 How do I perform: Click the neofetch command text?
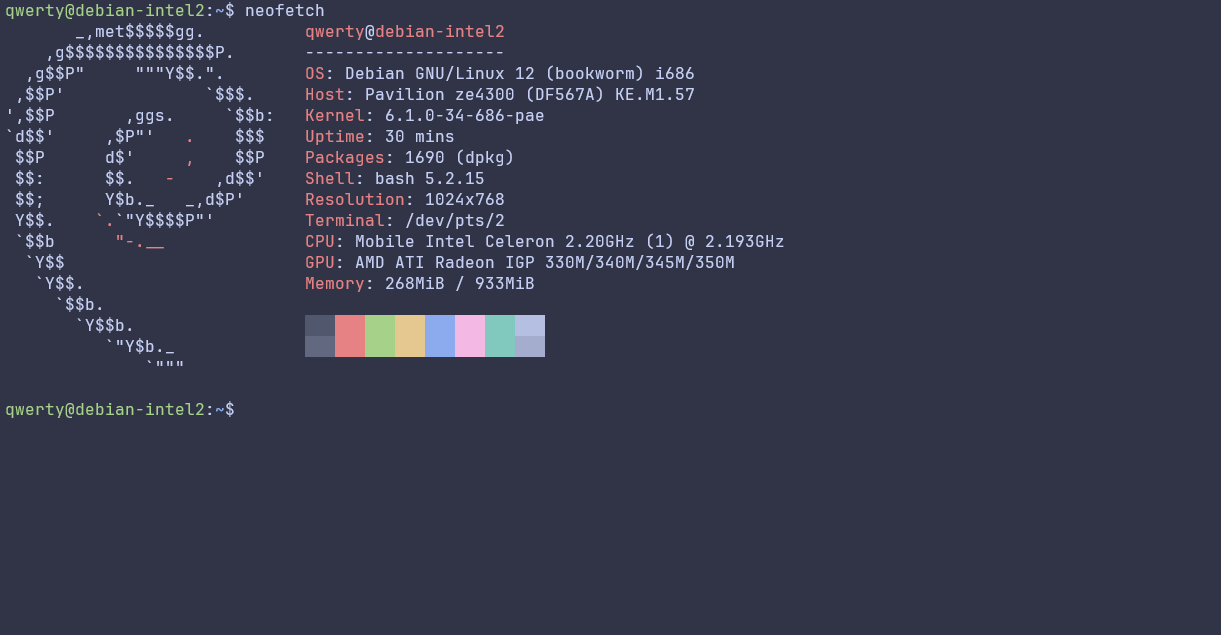tap(285, 11)
